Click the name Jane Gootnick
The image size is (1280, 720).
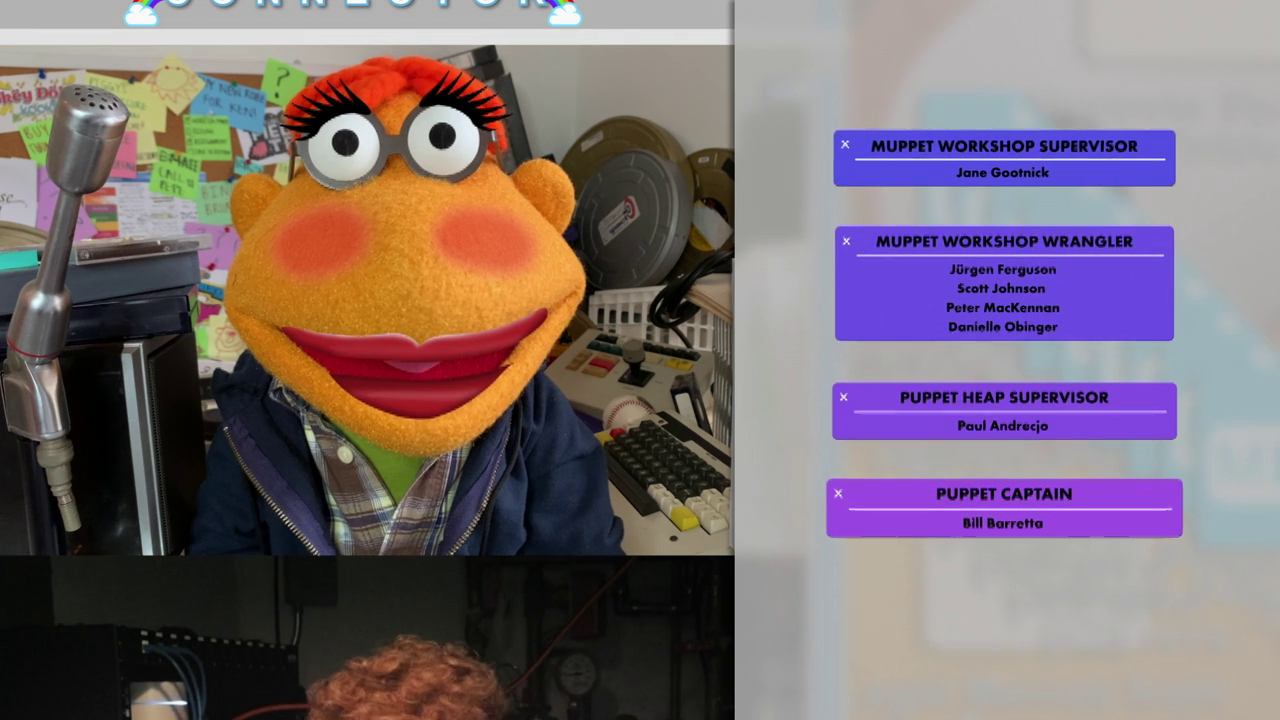pos(1003,172)
